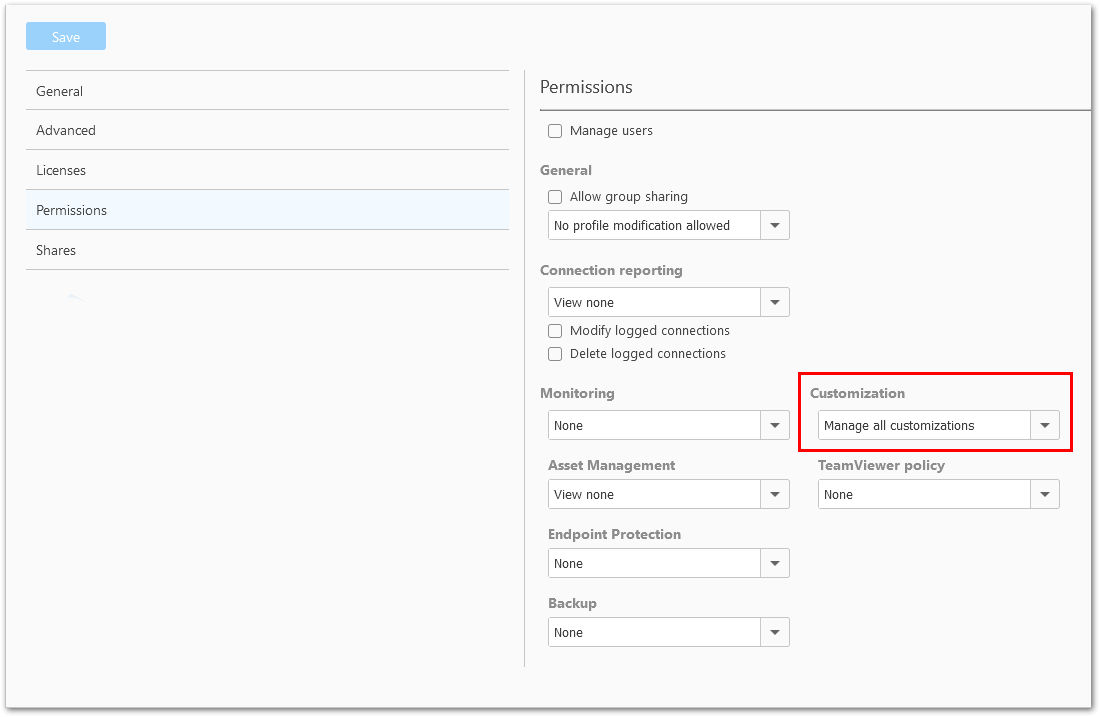Open the Manage all customizations dropdown
The width and height of the screenshot is (1100, 717).
click(x=939, y=425)
